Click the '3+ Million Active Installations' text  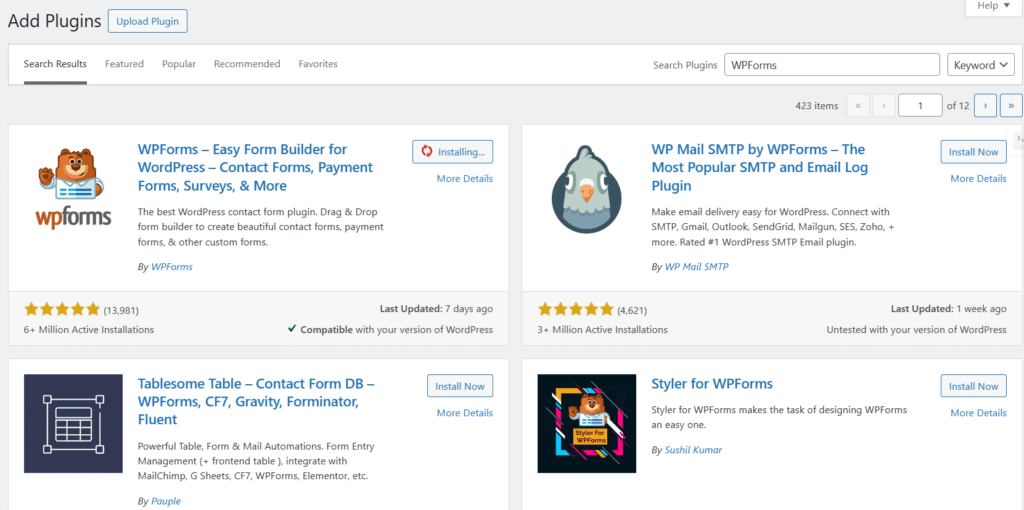coord(603,330)
